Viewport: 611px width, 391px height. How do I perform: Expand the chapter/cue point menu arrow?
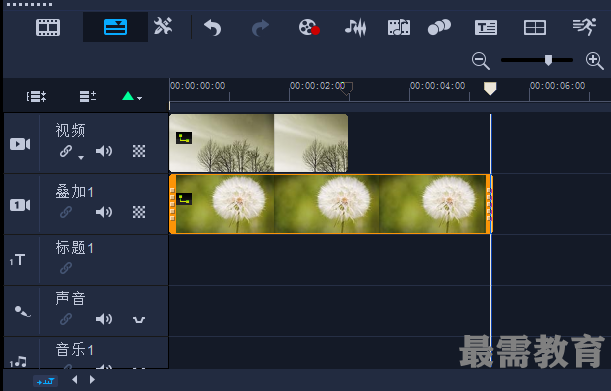coord(140,98)
